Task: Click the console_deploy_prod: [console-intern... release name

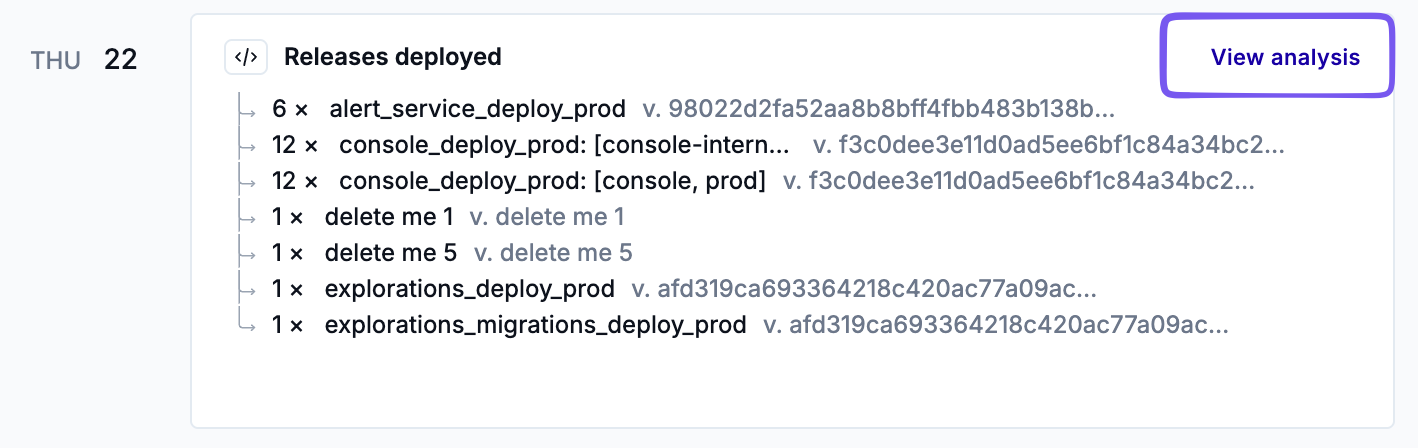Action: 565,145
